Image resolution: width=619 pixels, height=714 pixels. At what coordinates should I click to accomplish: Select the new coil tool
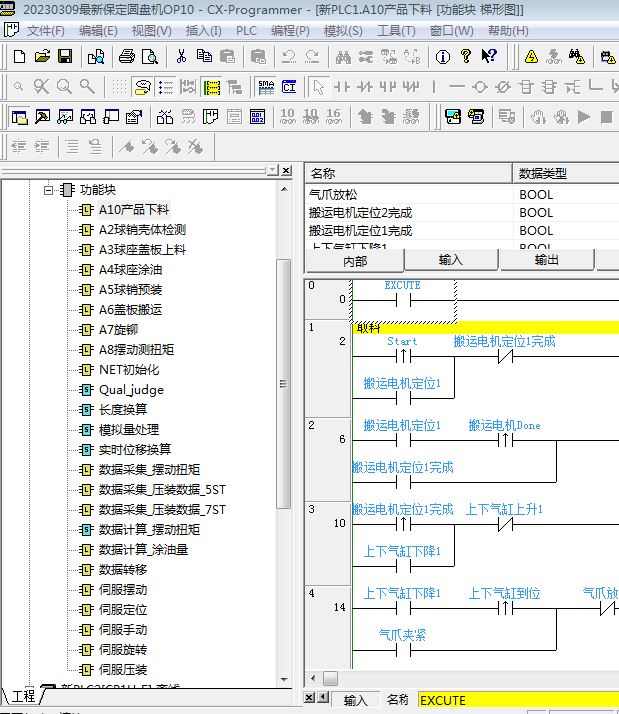[x=479, y=87]
